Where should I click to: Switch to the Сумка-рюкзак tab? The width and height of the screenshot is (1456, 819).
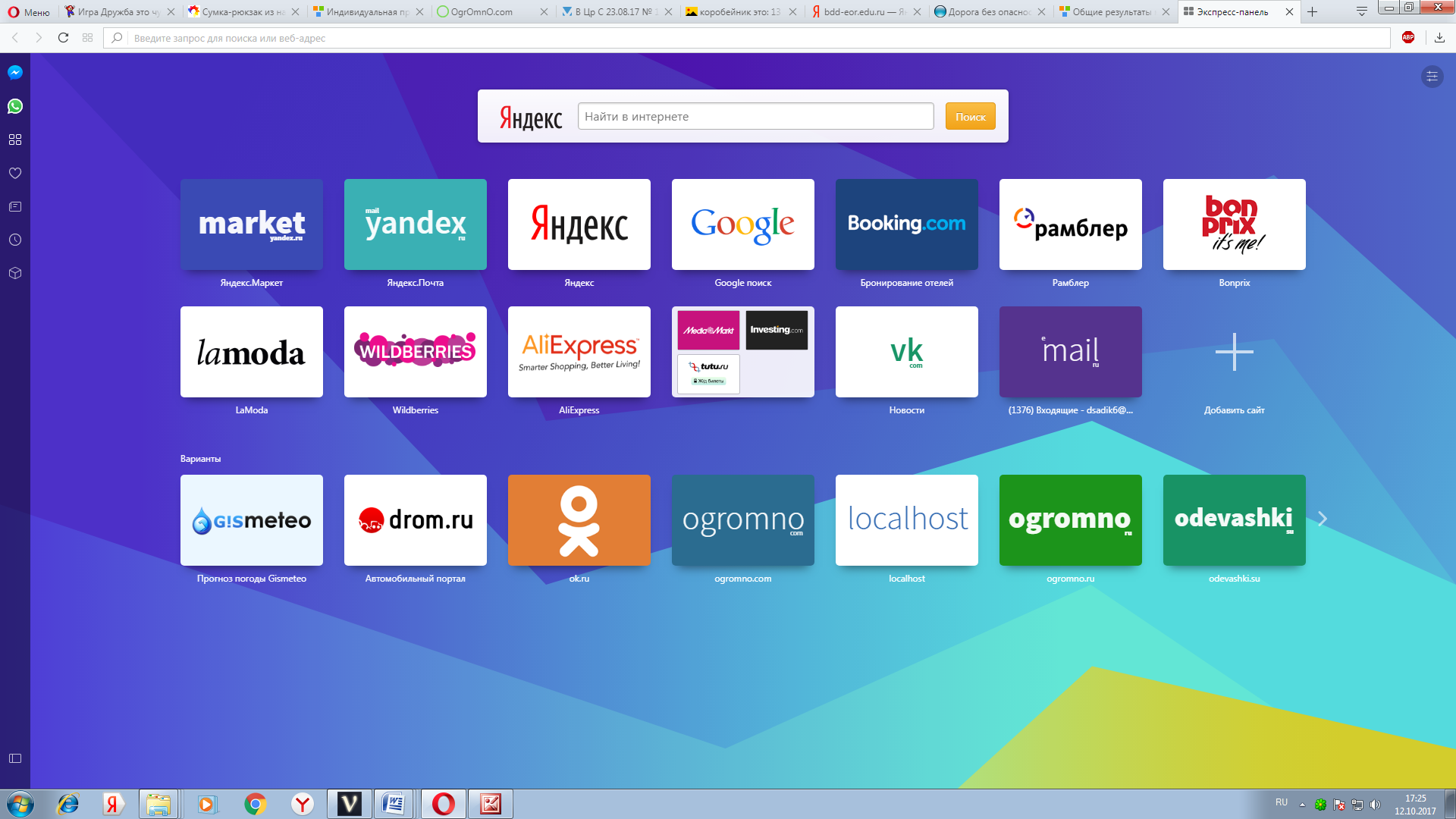[243, 11]
